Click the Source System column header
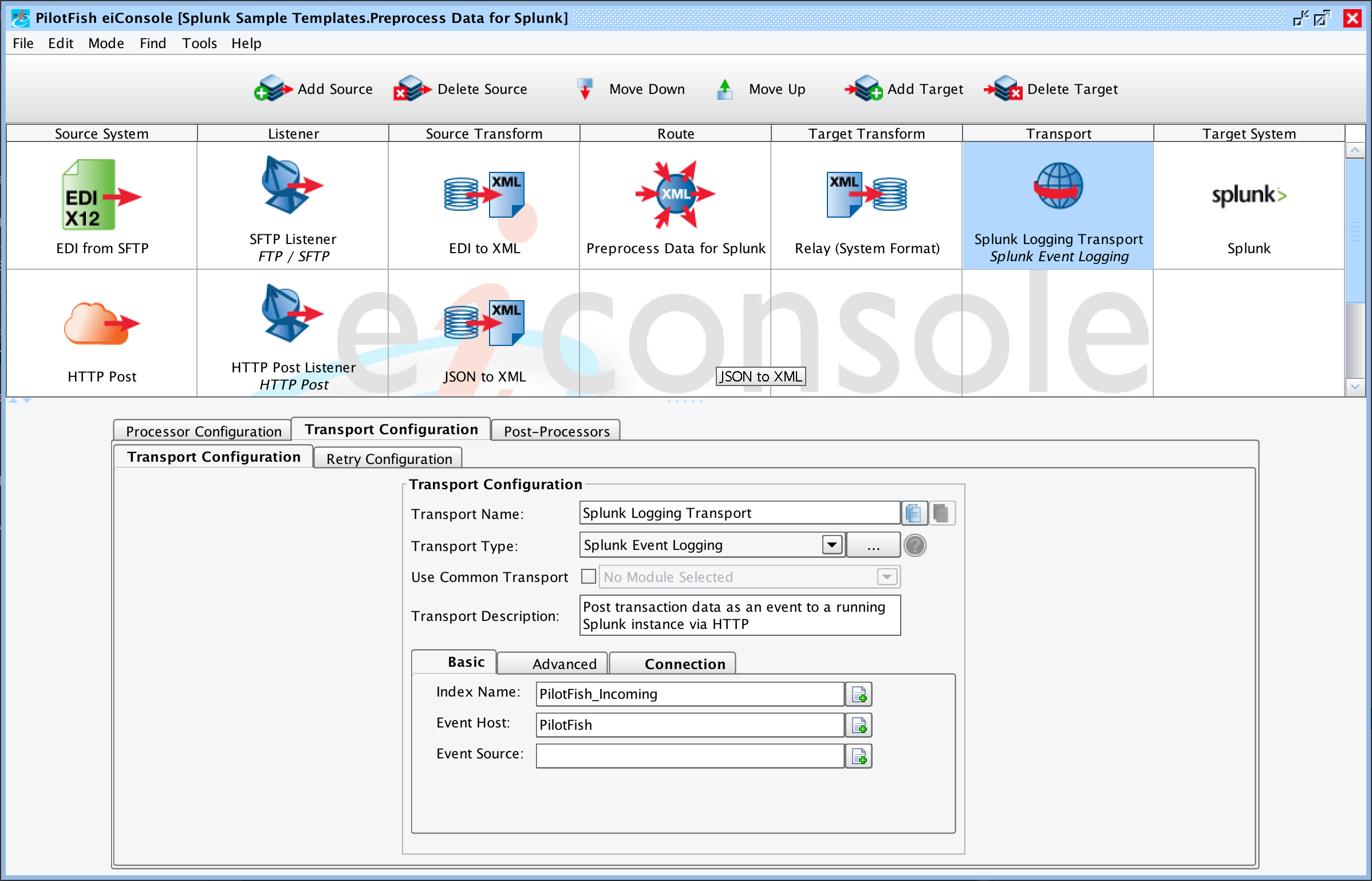 coord(102,133)
